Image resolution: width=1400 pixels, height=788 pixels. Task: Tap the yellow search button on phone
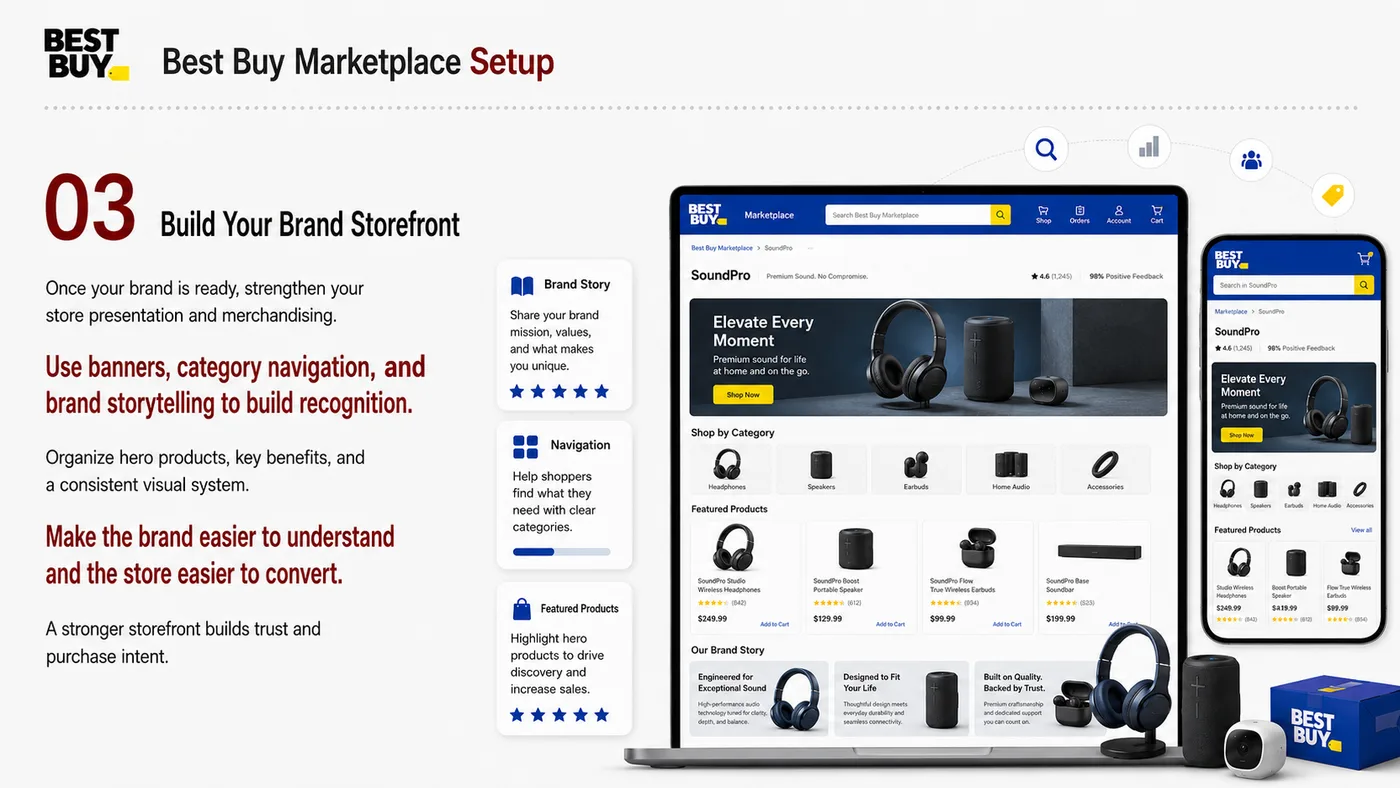click(1364, 285)
